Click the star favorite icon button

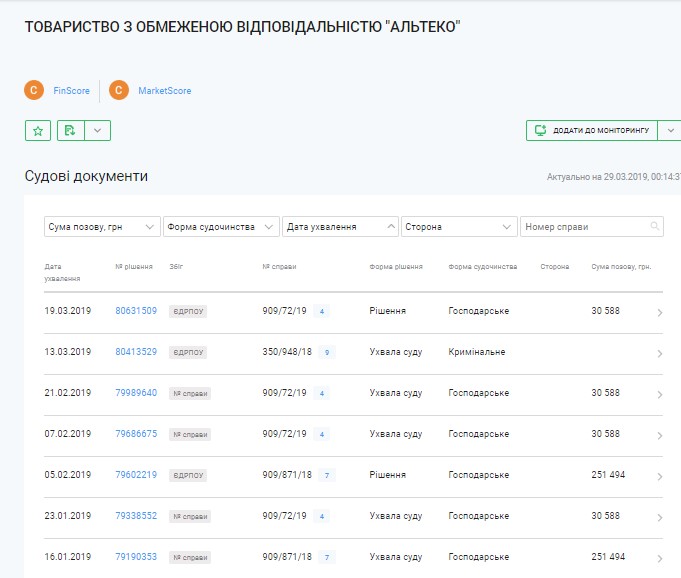click(x=37, y=130)
